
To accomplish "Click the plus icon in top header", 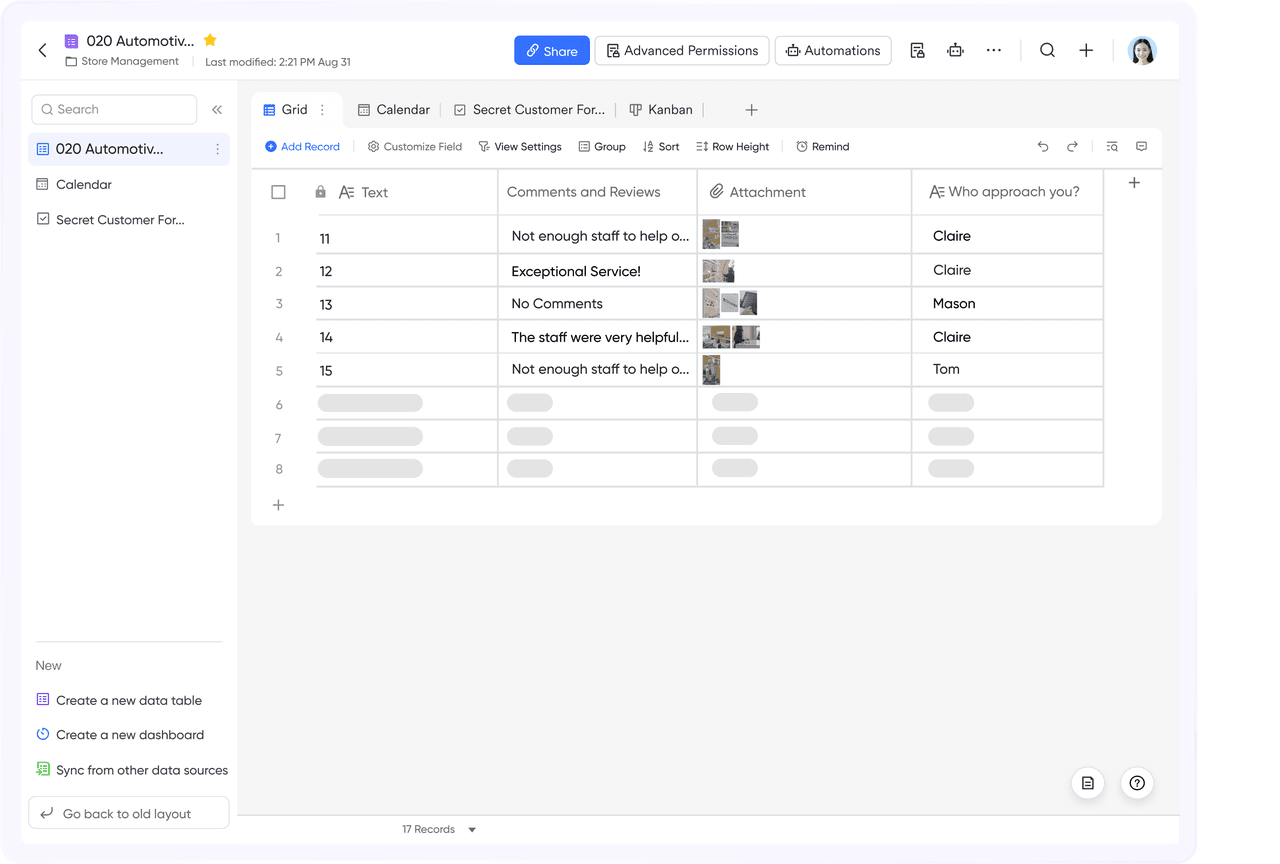I will (x=1086, y=50).
